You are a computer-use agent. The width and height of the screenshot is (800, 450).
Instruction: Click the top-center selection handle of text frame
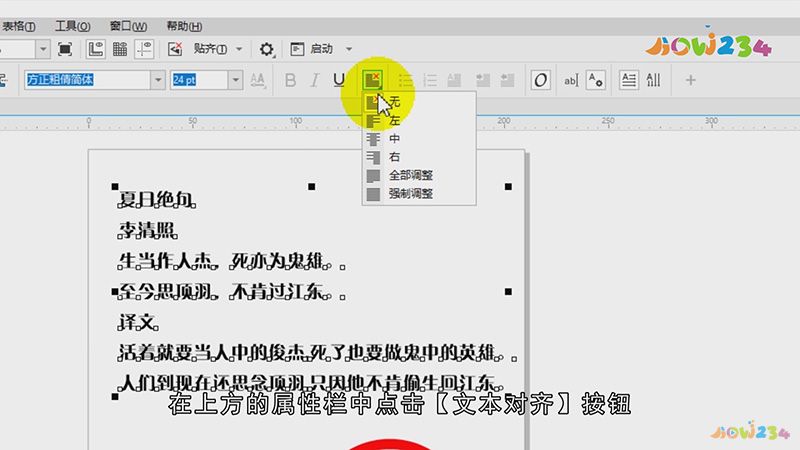pyautogui.click(x=312, y=187)
